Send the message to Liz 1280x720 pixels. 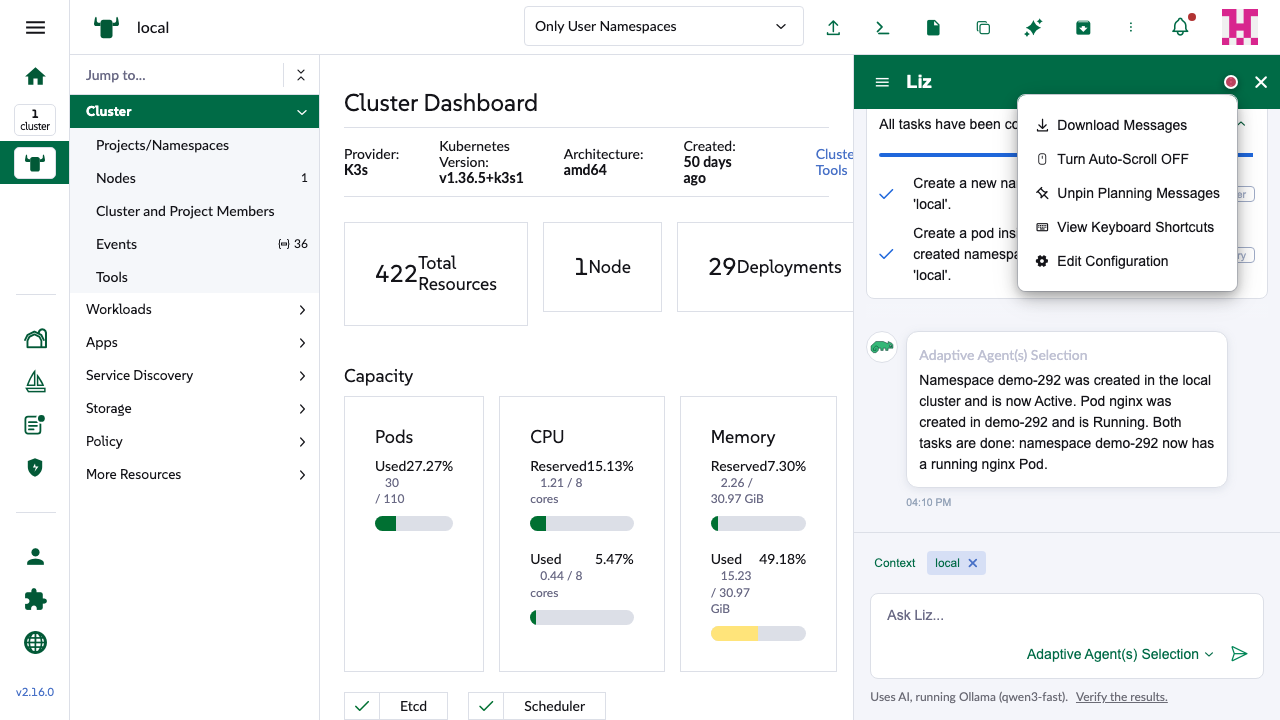1239,654
